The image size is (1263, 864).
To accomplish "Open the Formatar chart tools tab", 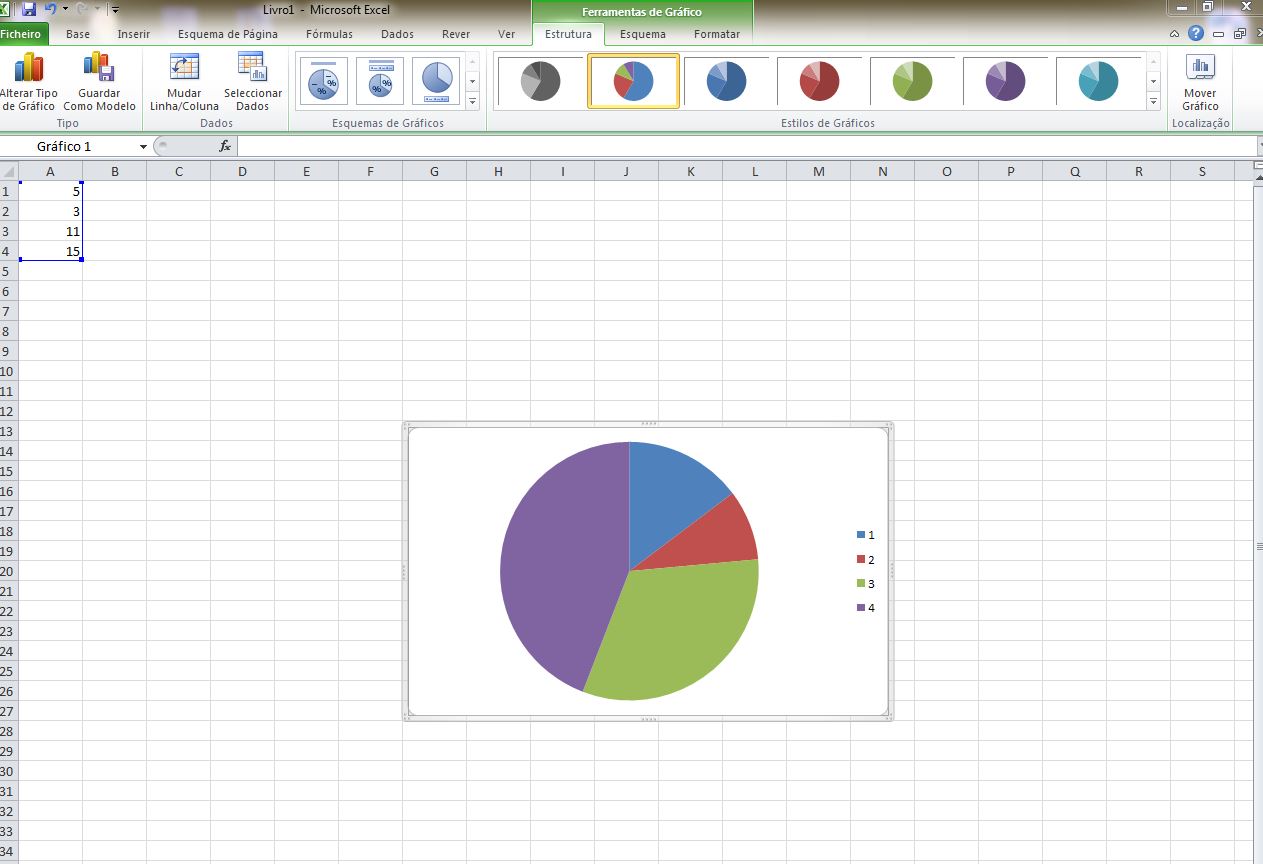I will [x=717, y=34].
